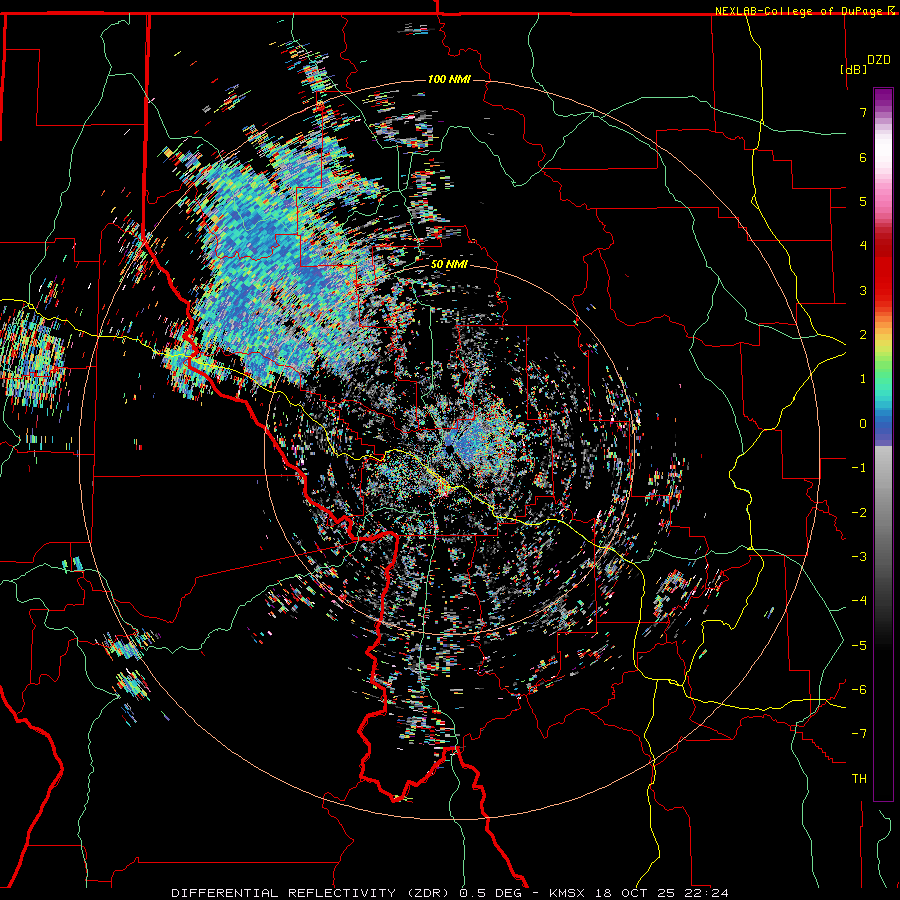Click the TH threshold label on colorbar
900x900 pixels.
tap(859, 779)
